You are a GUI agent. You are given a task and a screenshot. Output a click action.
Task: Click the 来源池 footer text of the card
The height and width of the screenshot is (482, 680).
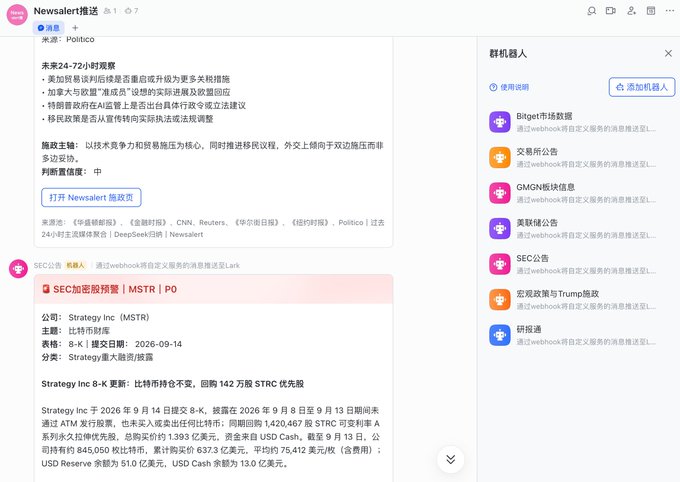213,229
